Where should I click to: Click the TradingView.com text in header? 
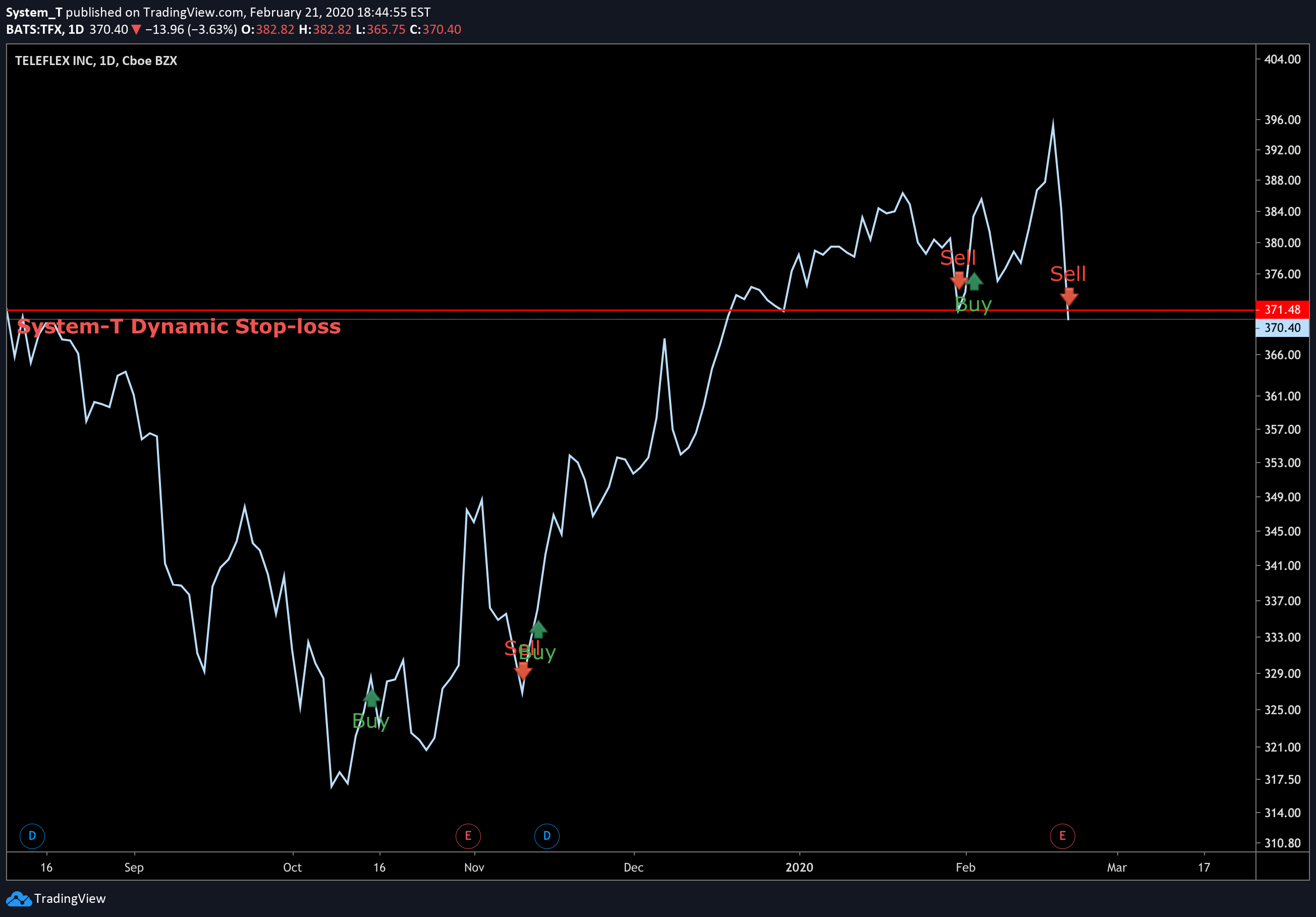(193, 12)
